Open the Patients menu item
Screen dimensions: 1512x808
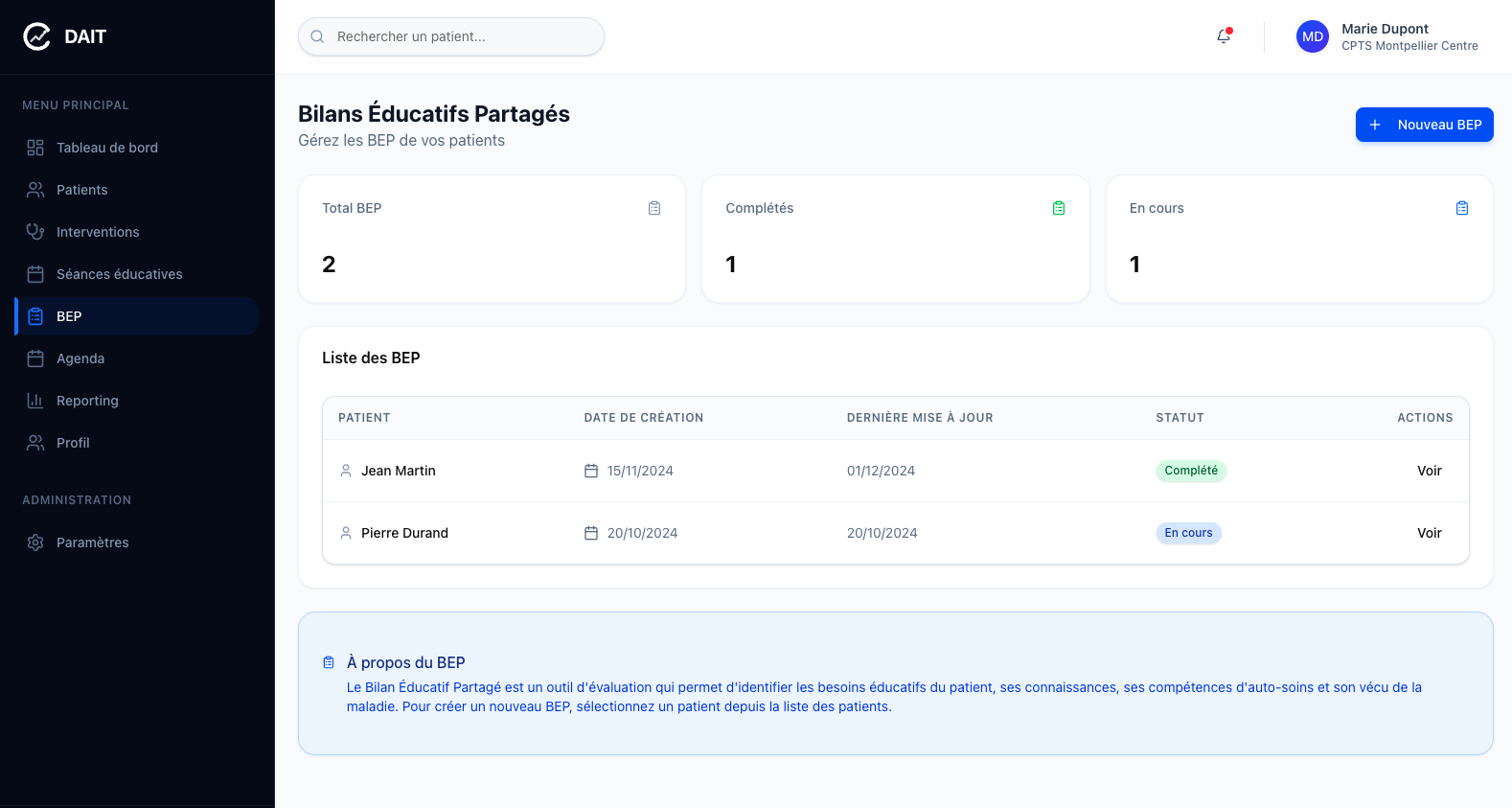pyautogui.click(x=82, y=190)
